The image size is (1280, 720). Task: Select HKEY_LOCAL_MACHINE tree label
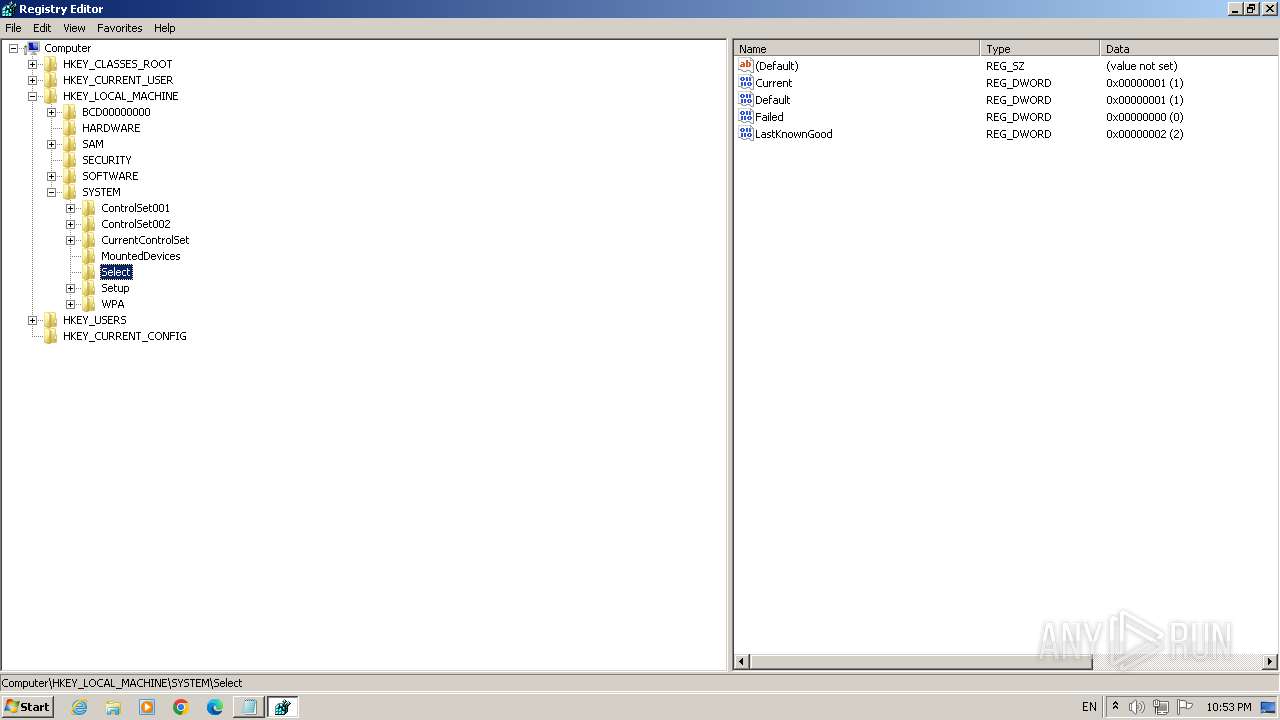pos(120,96)
